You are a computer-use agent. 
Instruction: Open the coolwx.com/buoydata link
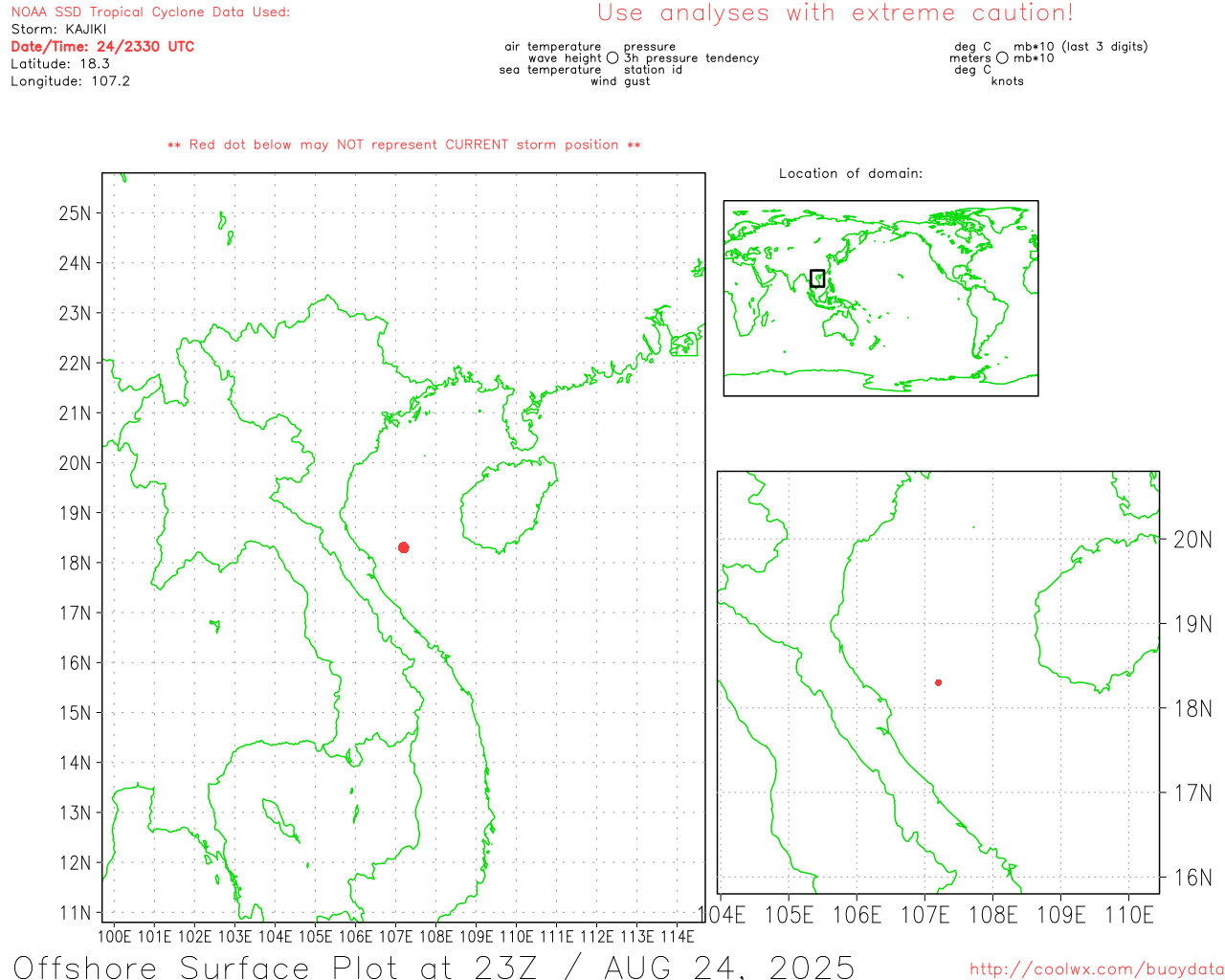click(x=1097, y=969)
